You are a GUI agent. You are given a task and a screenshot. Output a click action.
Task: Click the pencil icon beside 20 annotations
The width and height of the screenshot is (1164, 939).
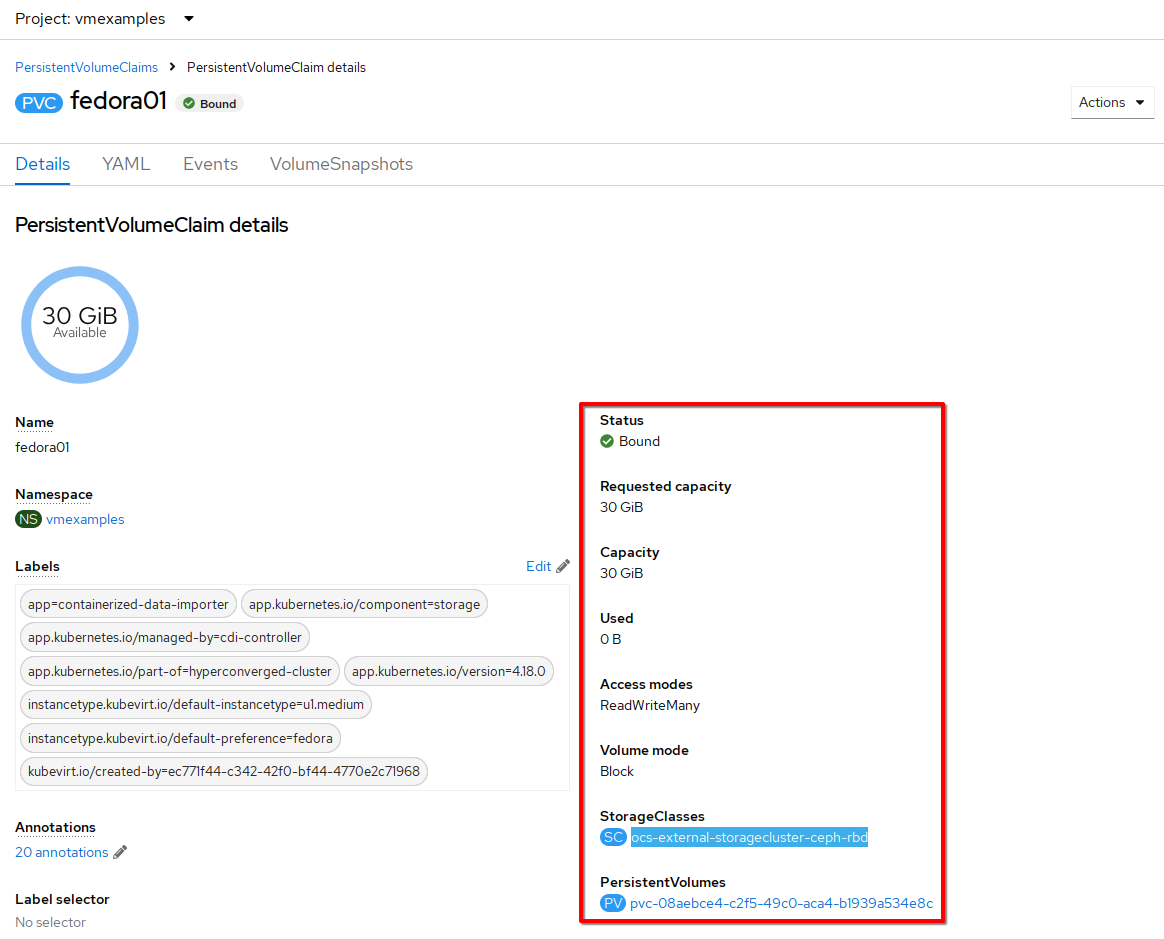pos(120,852)
